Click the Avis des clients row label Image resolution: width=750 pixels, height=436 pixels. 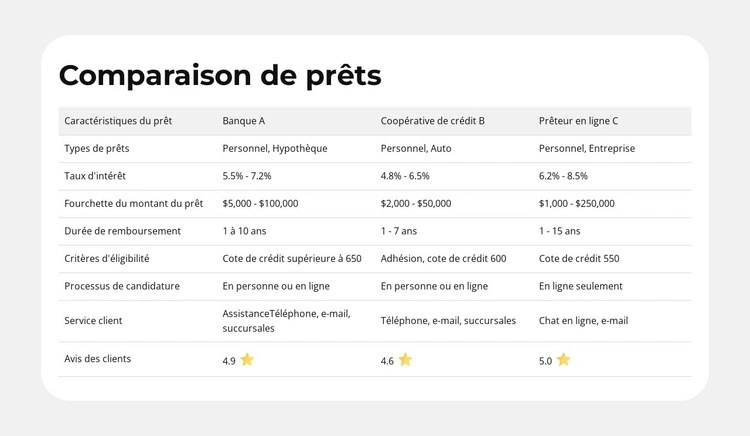pyautogui.click(x=97, y=358)
